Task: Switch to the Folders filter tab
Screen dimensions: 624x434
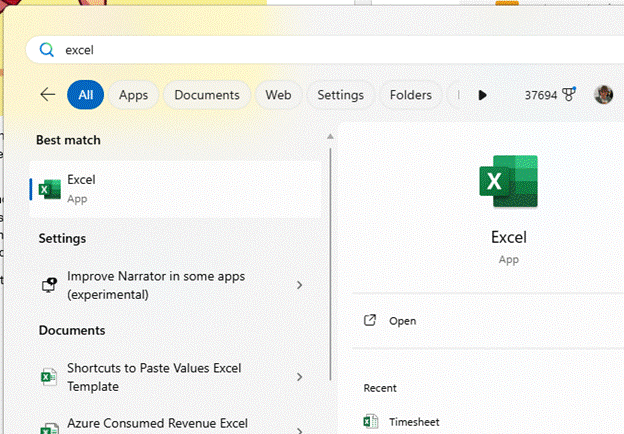Action: 411,95
